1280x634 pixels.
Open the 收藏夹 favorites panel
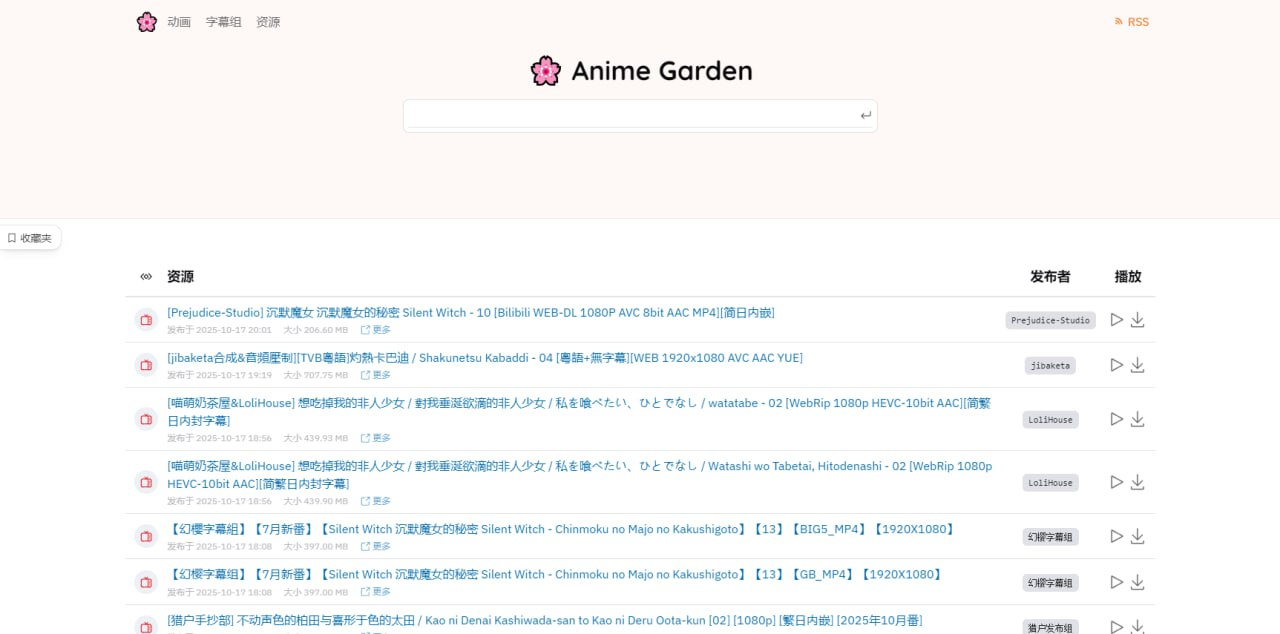31,237
